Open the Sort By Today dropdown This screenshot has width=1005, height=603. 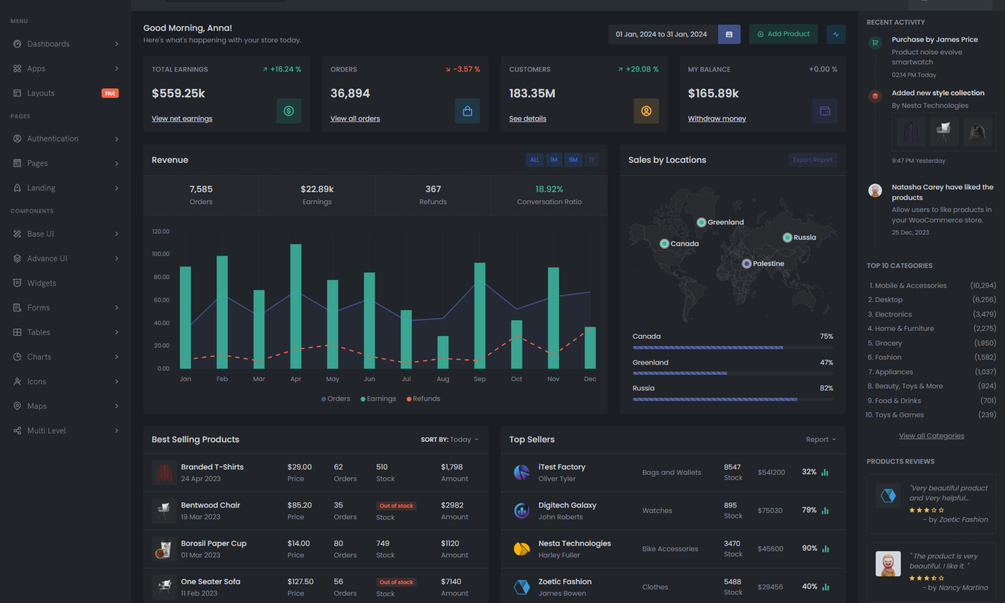point(450,440)
